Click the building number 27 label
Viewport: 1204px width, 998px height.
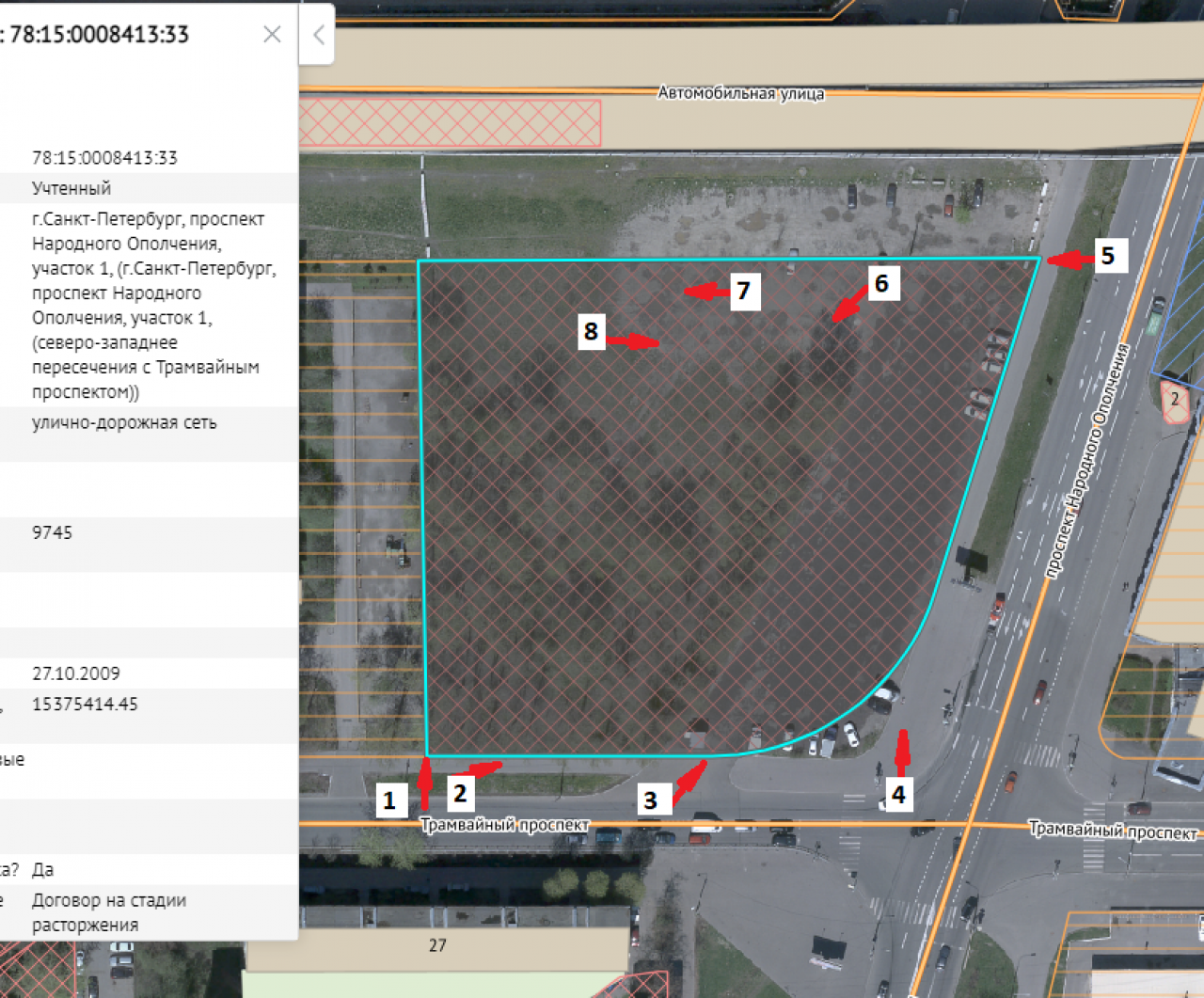[437, 945]
